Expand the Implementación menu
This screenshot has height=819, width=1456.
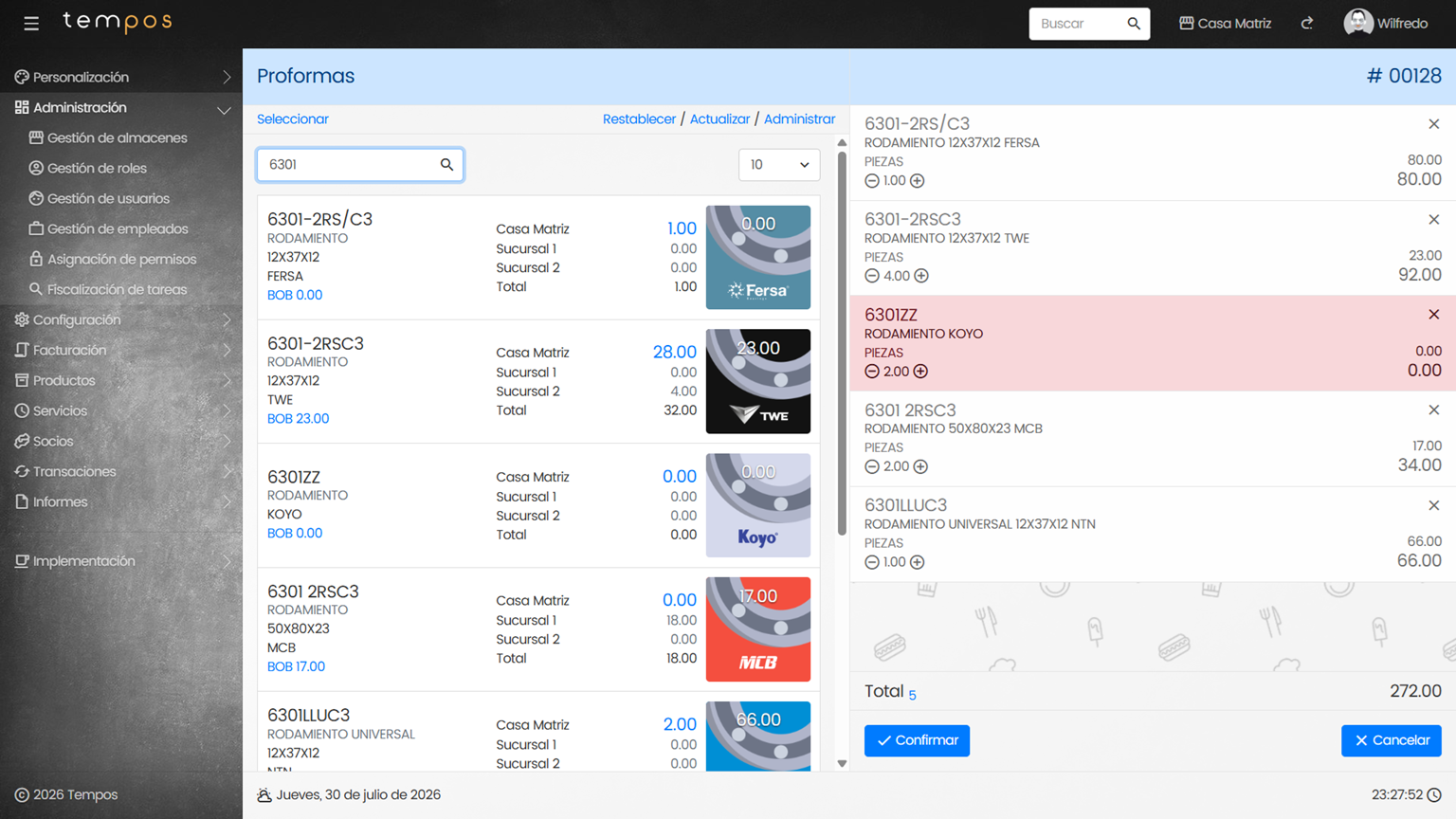(121, 561)
